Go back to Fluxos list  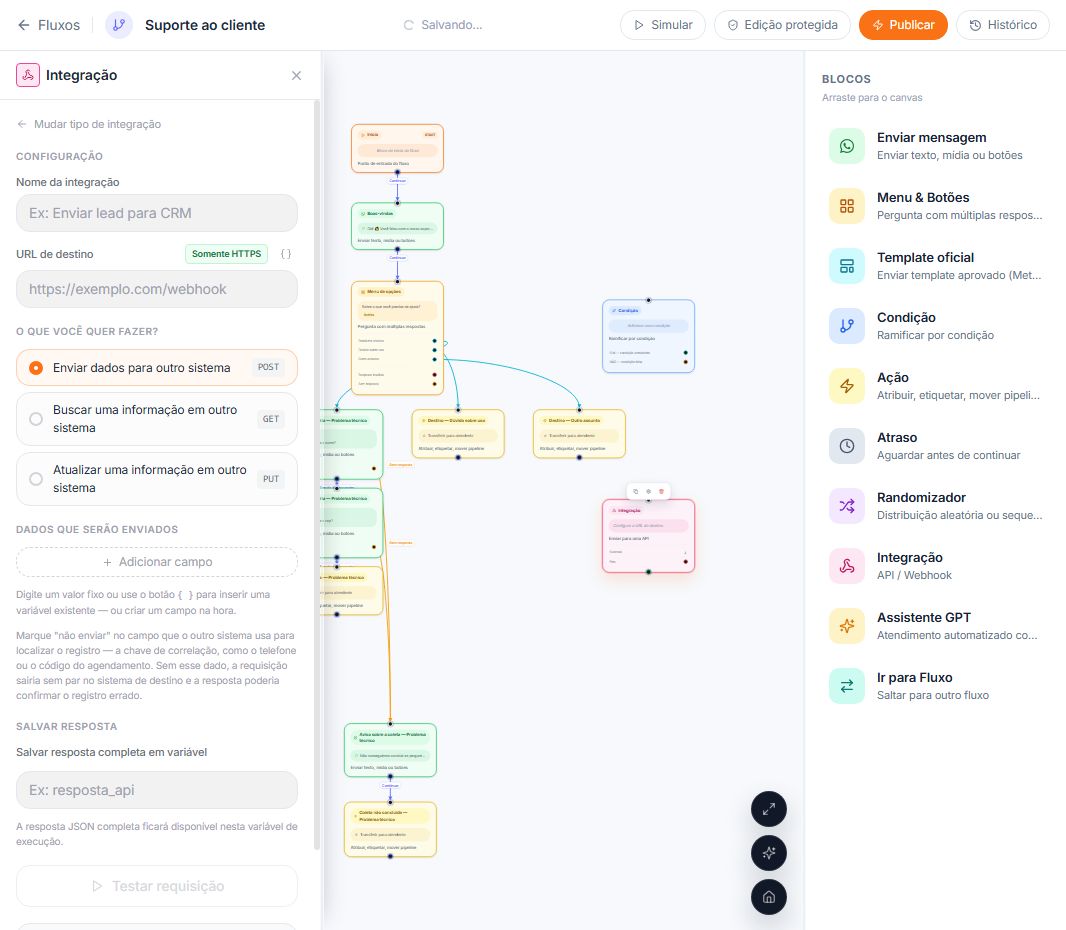48,25
